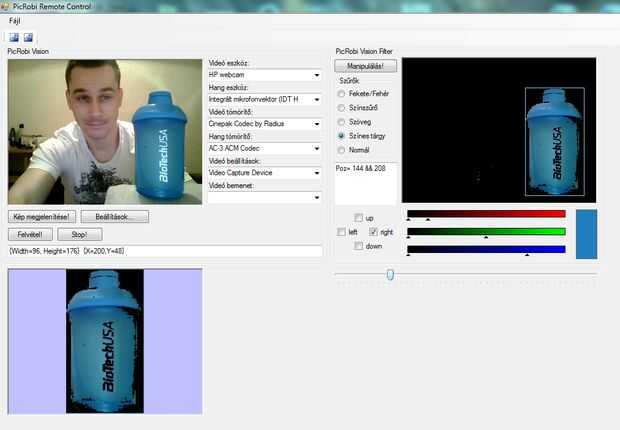Click the Poz= 144 && 208 text box
Image resolution: width=620 pixels, height=430 pixels.
366,184
